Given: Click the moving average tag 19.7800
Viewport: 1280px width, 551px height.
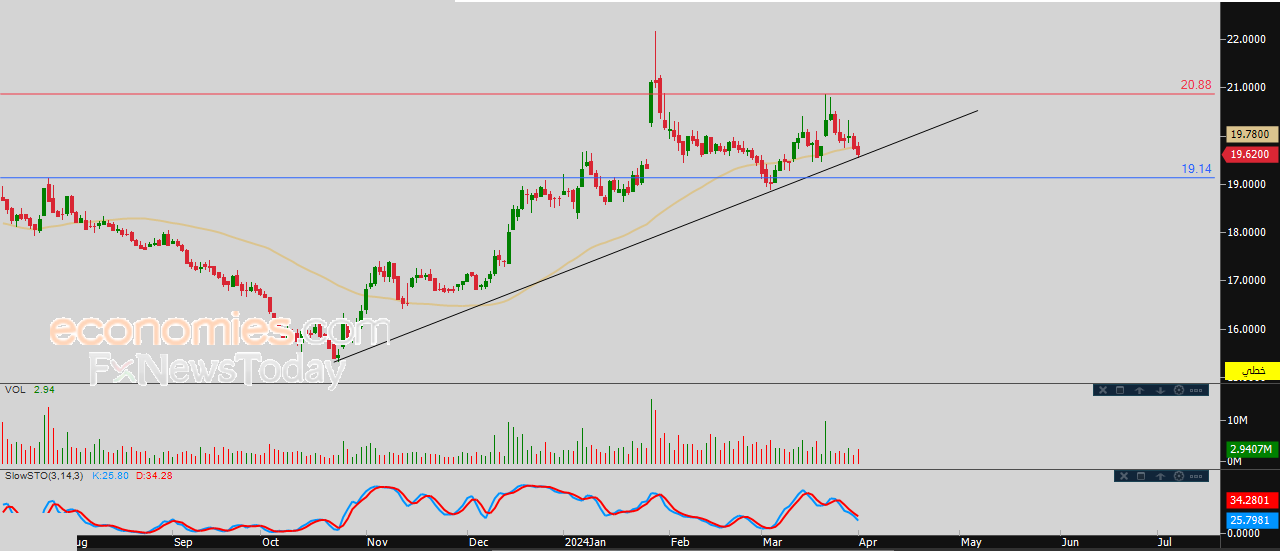Looking at the screenshot, I should pyautogui.click(x=1250, y=134).
